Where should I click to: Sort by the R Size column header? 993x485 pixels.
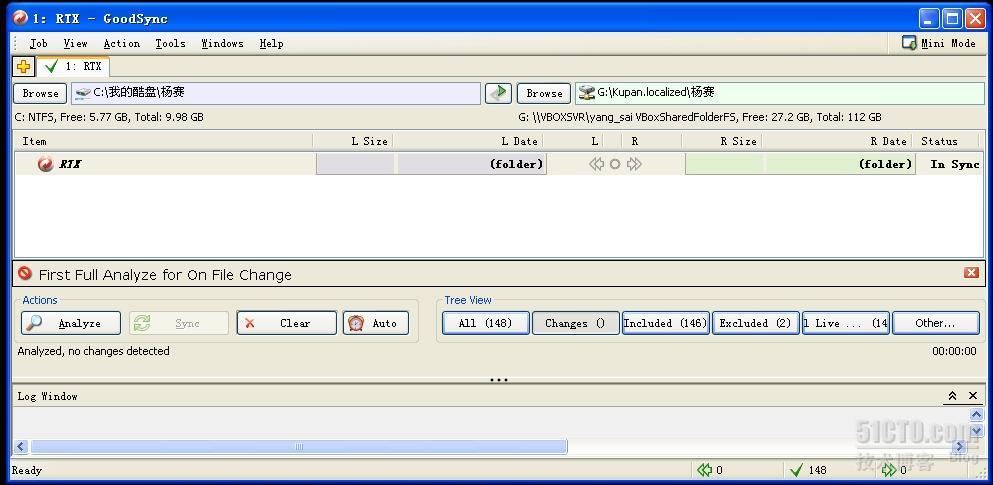click(722, 141)
